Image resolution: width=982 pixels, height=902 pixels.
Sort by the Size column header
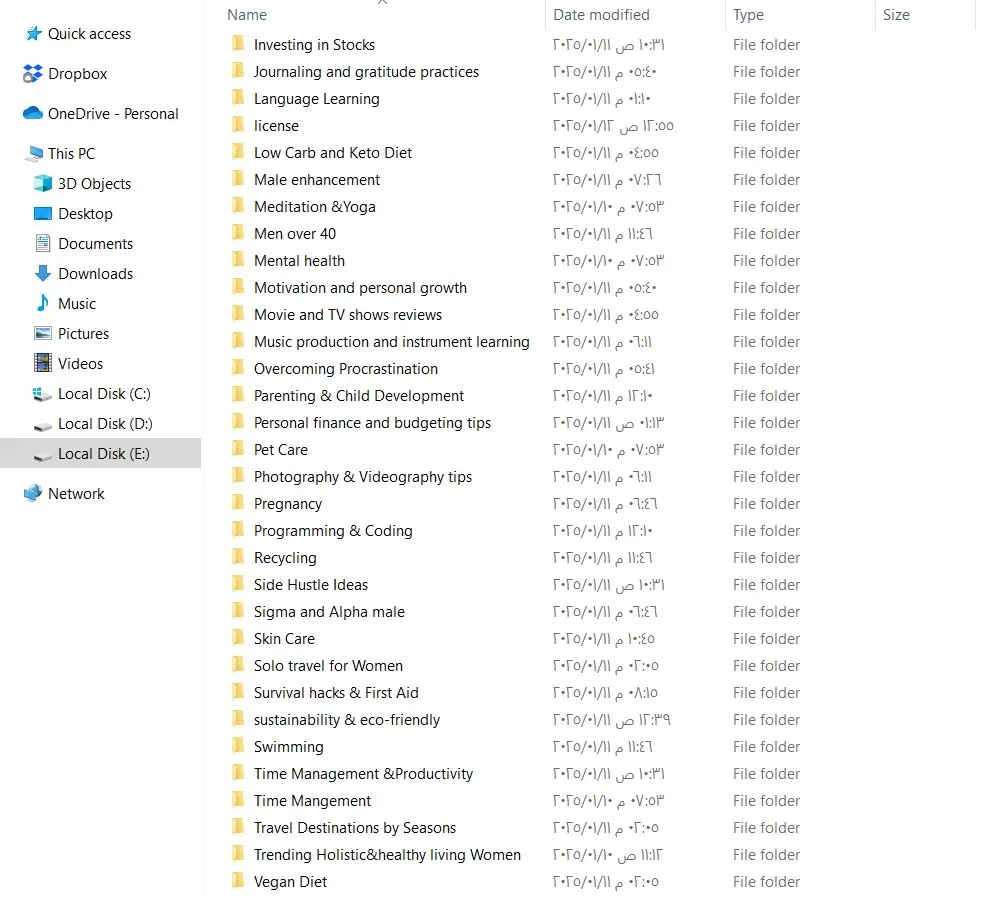(x=896, y=14)
